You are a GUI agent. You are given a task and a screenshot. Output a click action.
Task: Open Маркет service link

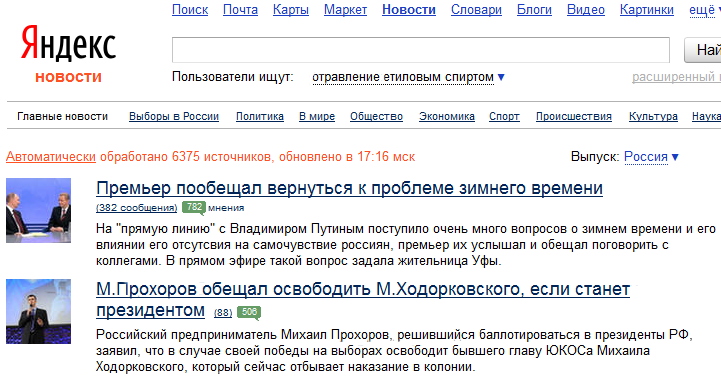pos(345,10)
